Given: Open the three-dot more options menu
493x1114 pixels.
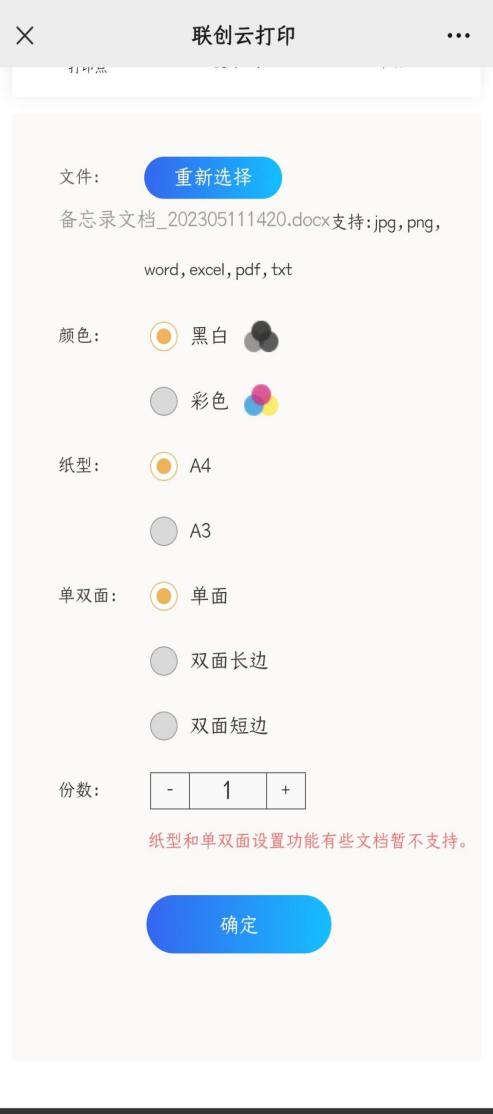Looking at the screenshot, I should tap(459, 36).
